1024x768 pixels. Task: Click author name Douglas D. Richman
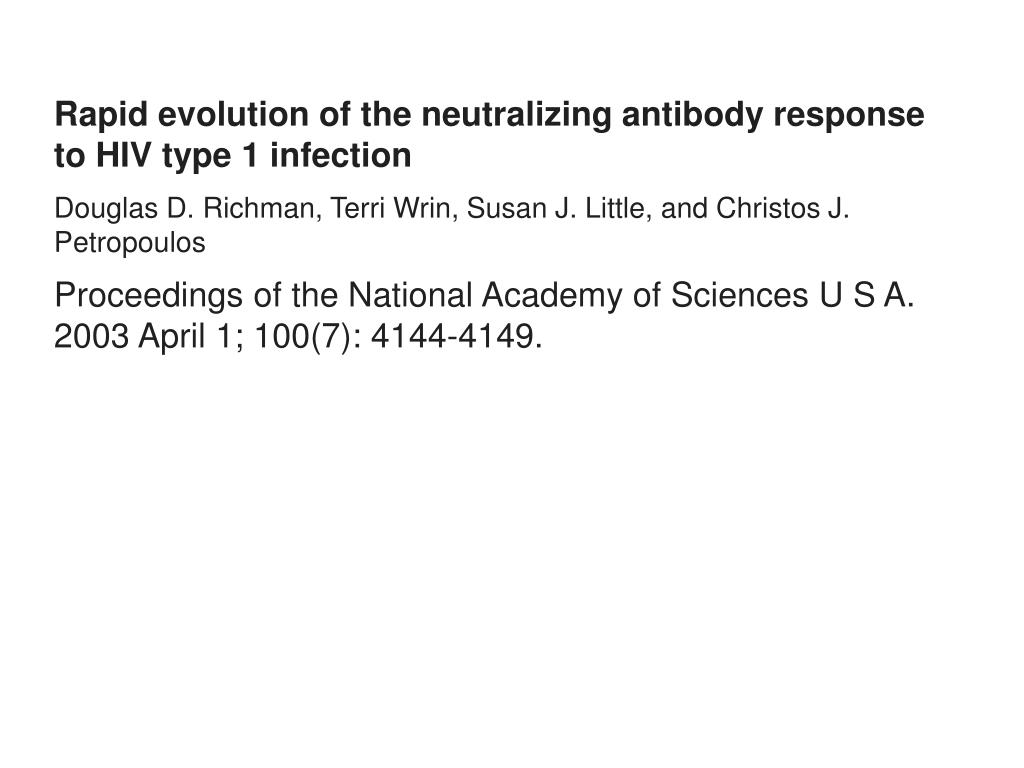(185, 208)
